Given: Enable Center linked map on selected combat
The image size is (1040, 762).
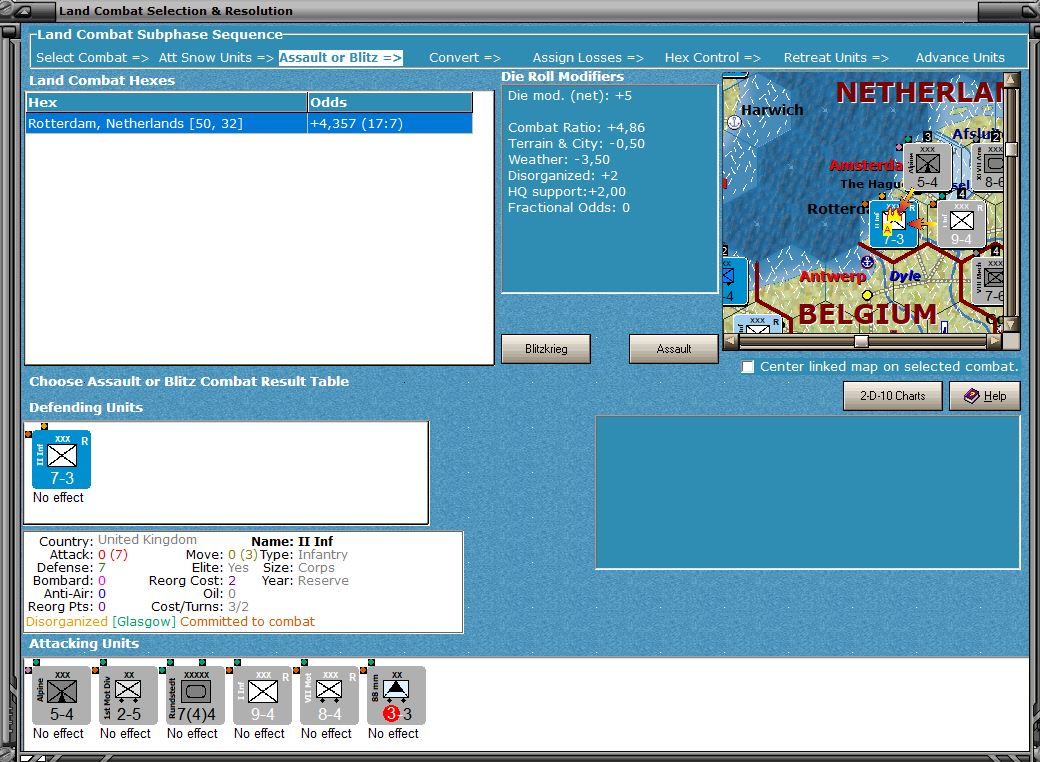Looking at the screenshot, I should [x=748, y=367].
